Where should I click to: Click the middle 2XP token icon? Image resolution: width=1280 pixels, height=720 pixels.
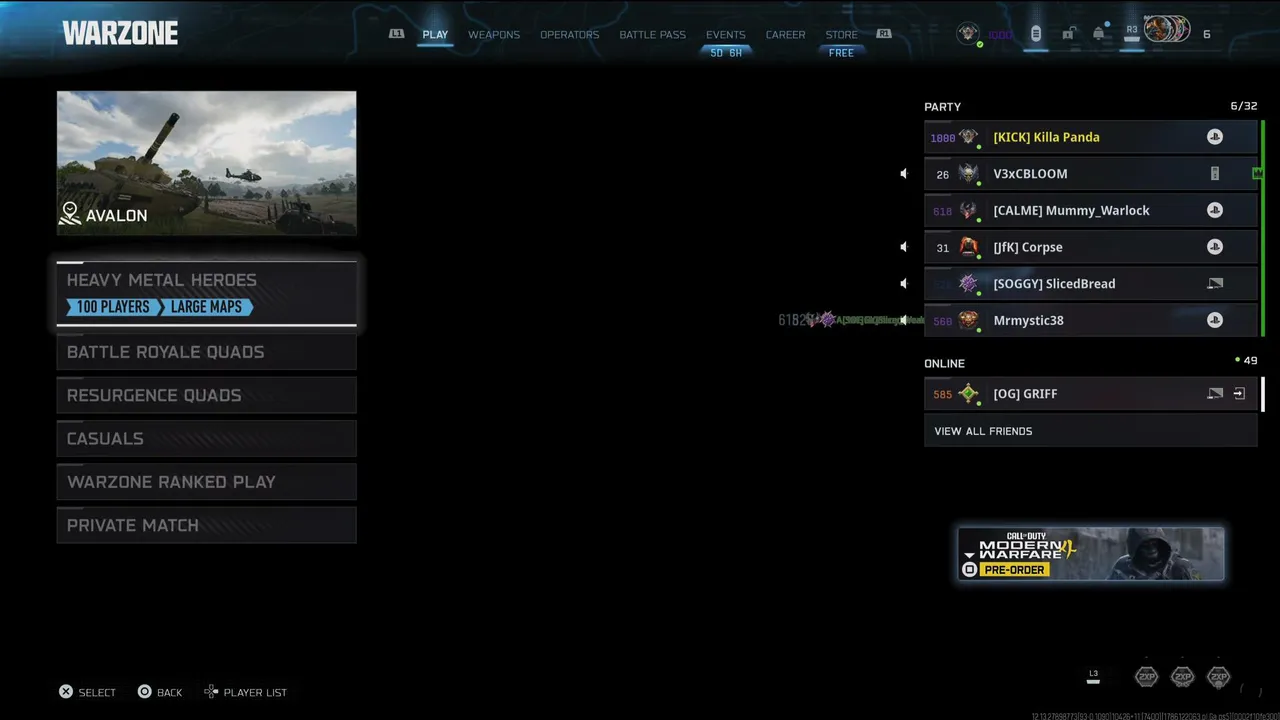pos(1183,677)
